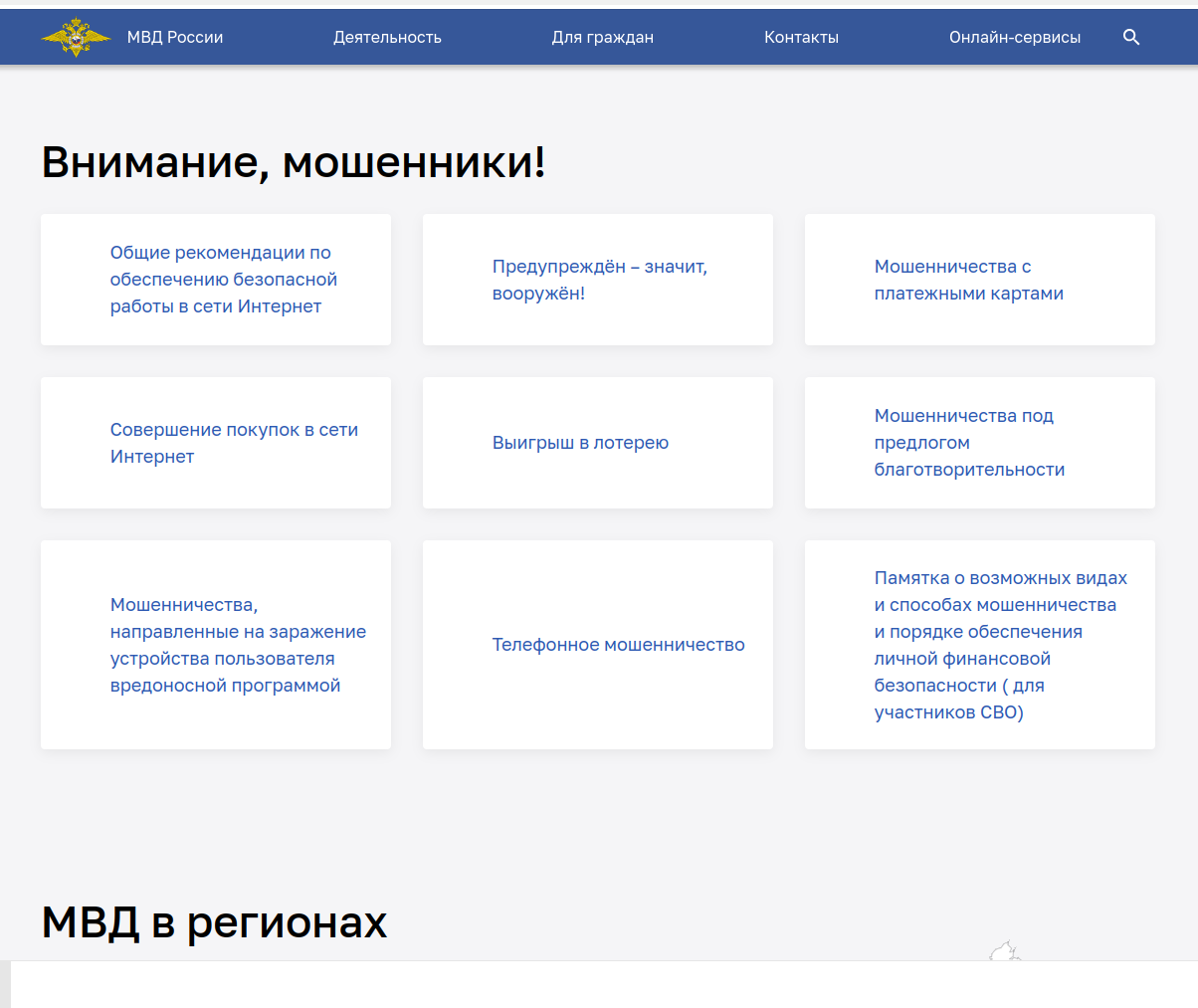1198x1008 pixels.
Task: Expand the Деятельность navigation menu
Action: [387, 38]
